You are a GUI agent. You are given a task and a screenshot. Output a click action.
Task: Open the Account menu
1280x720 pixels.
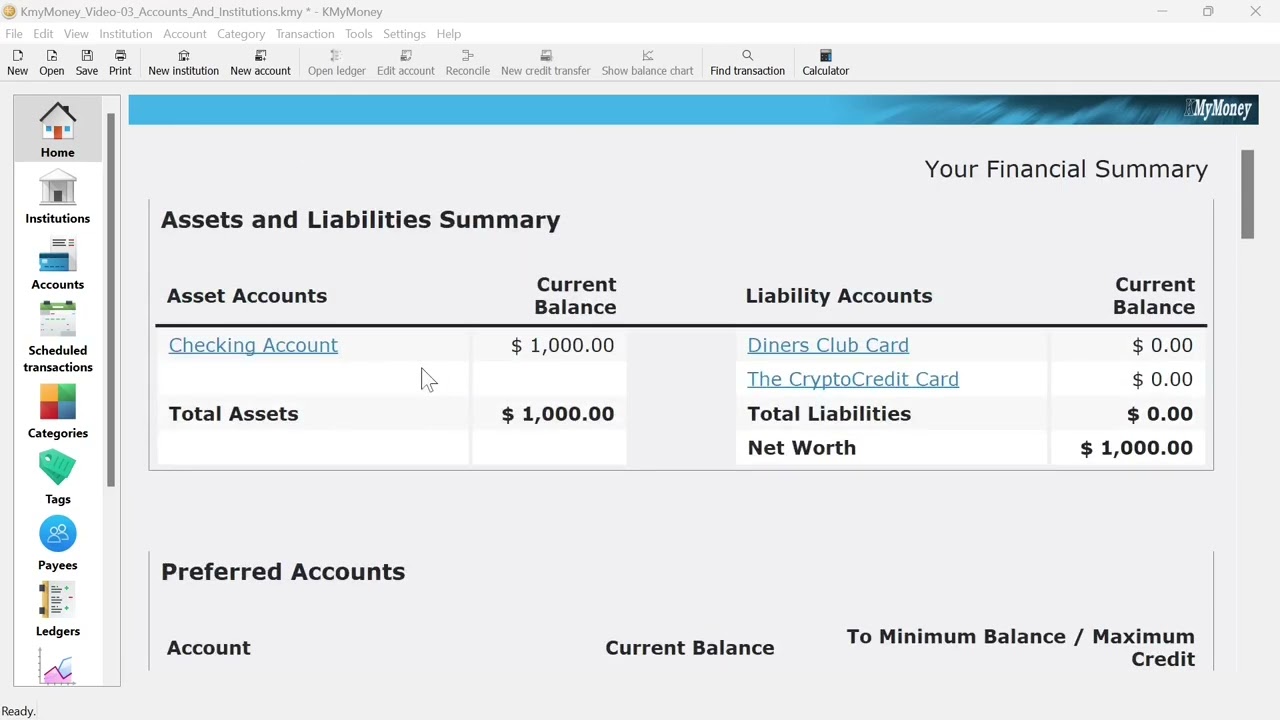(x=185, y=34)
